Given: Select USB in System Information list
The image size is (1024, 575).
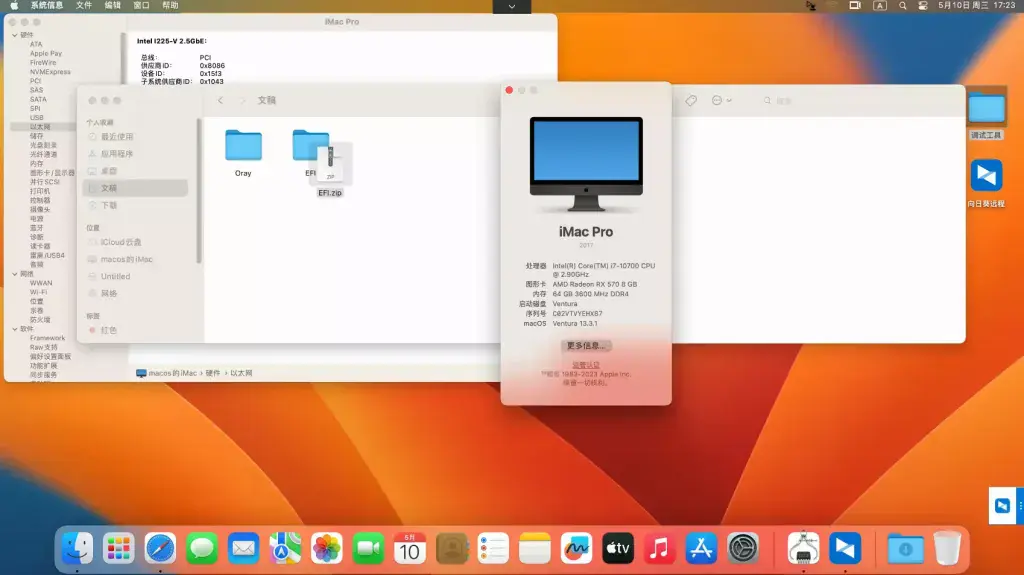Looking at the screenshot, I should [x=37, y=118].
